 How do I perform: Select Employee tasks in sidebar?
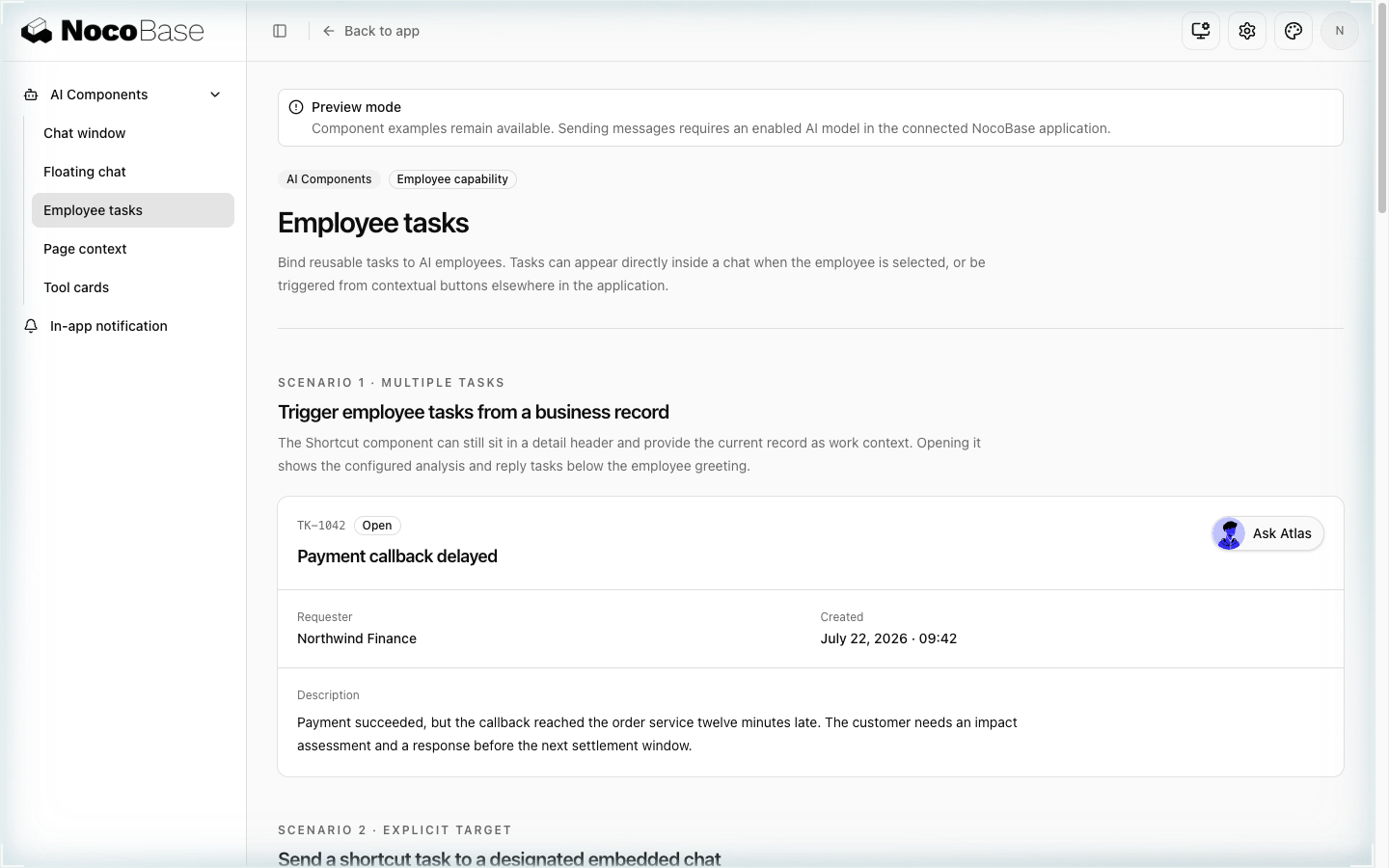pyautogui.click(x=133, y=210)
